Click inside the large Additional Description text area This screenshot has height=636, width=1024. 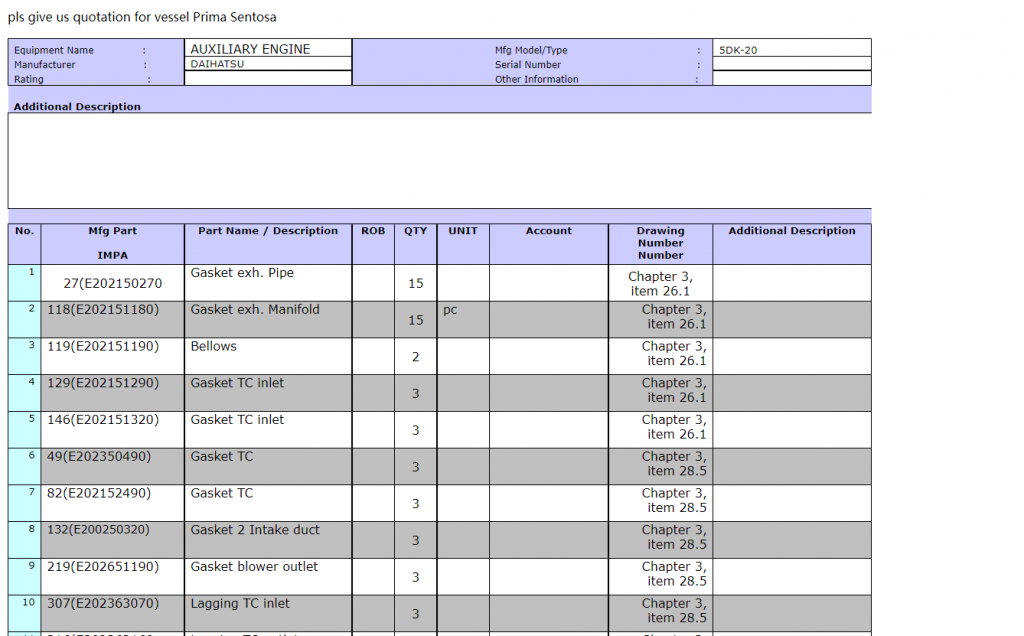click(440, 160)
